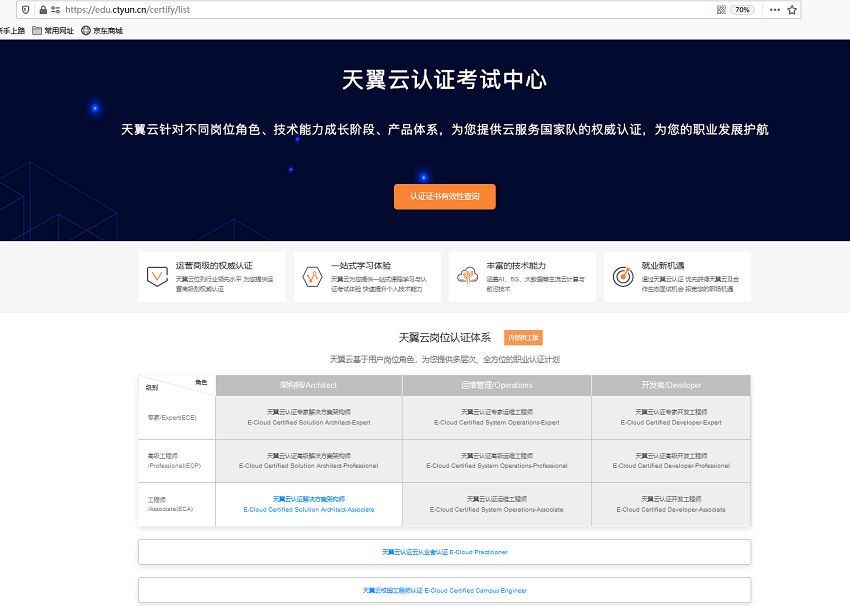Open E-Cloud Certified Developer-Expert cell
This screenshot has width=850, height=606.
click(x=671, y=417)
